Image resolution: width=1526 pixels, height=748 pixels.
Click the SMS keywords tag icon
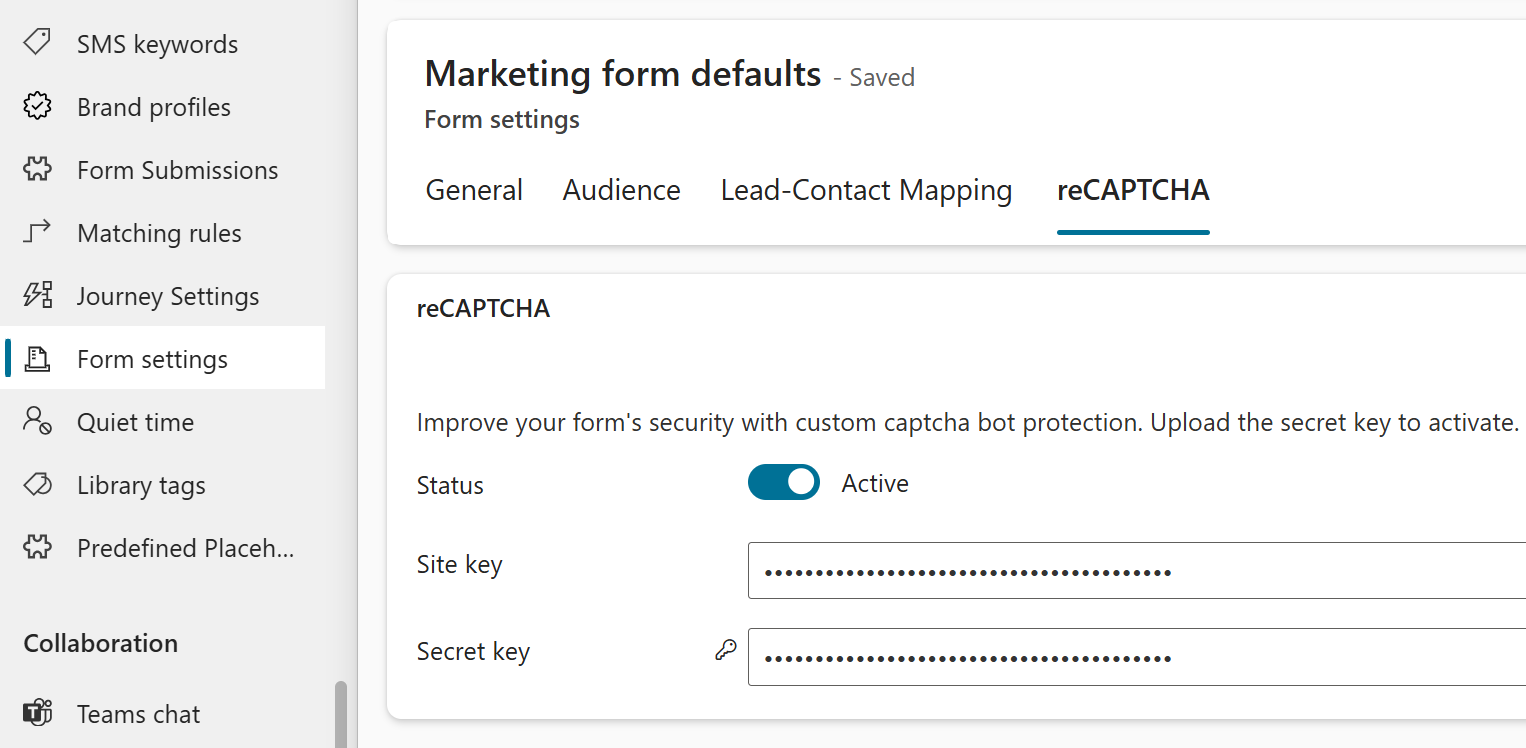pos(37,43)
